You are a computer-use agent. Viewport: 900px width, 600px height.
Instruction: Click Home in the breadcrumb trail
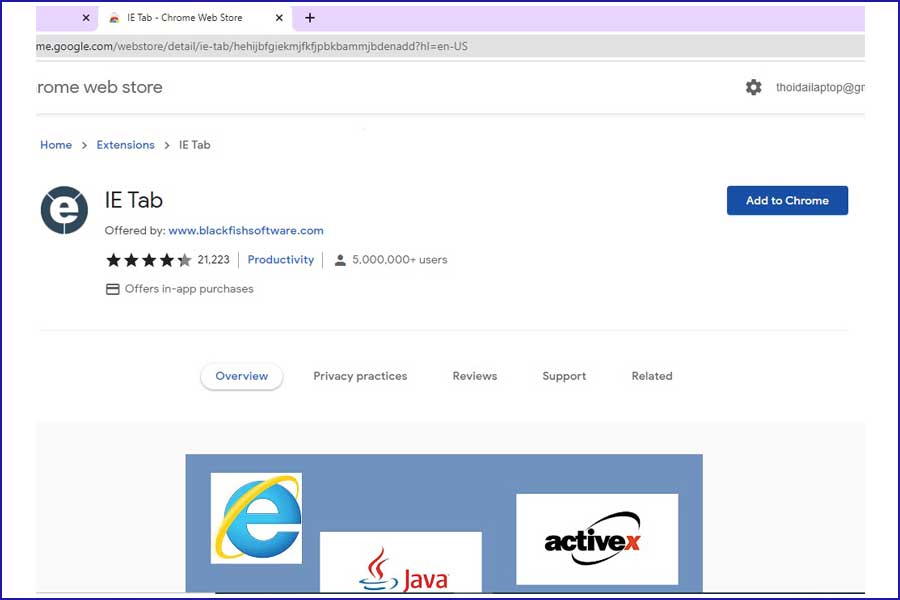pos(56,144)
